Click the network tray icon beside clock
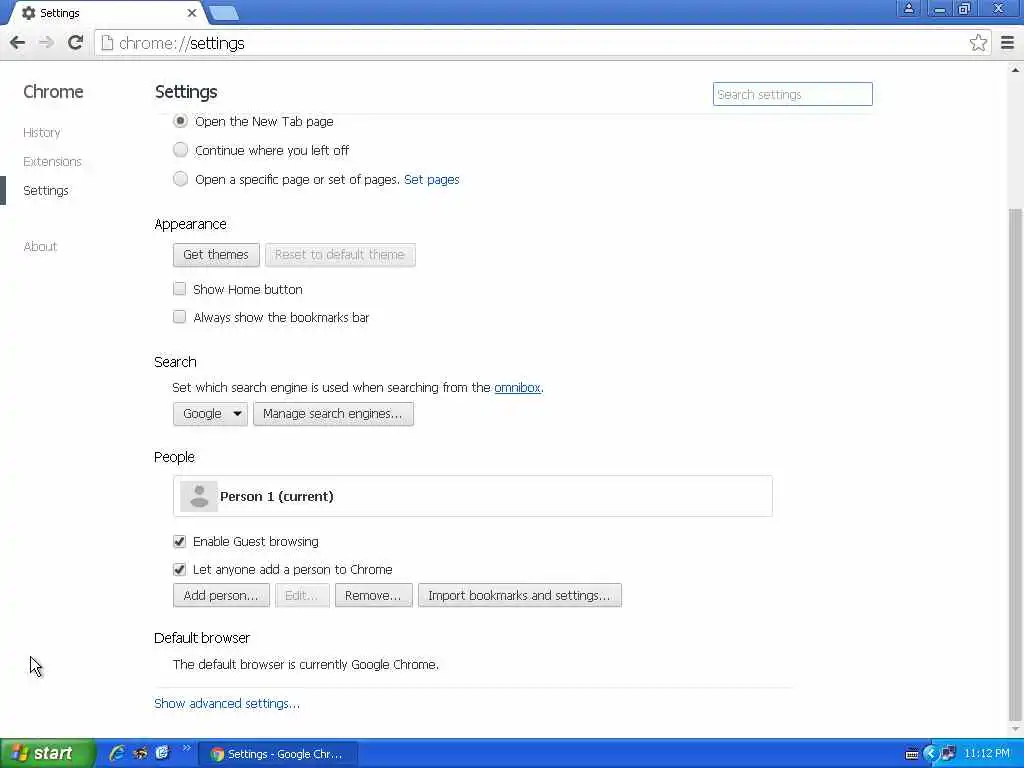 pos(948,754)
